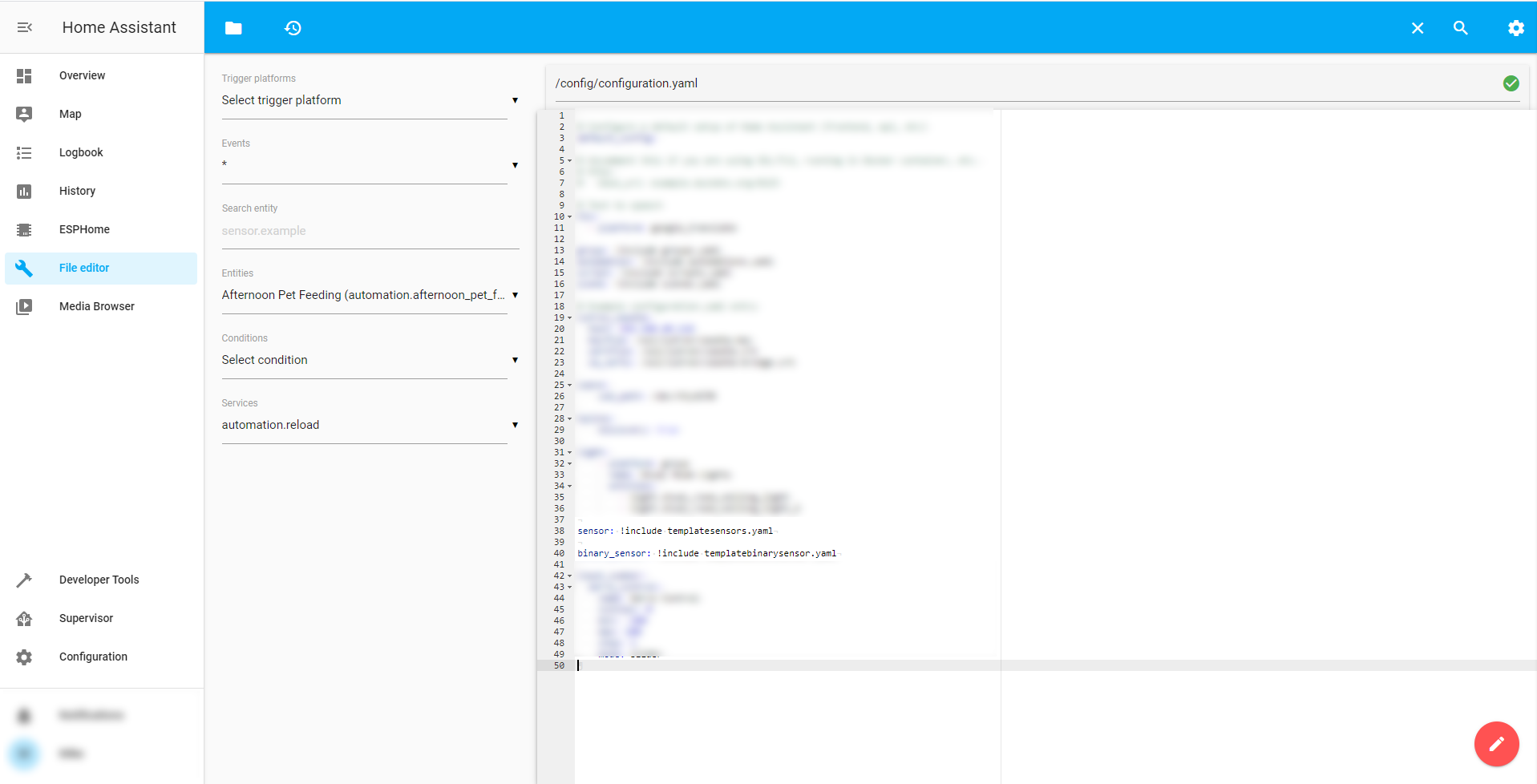
Task: Open editor settings gear in top bar
Action: pyautogui.click(x=1515, y=28)
